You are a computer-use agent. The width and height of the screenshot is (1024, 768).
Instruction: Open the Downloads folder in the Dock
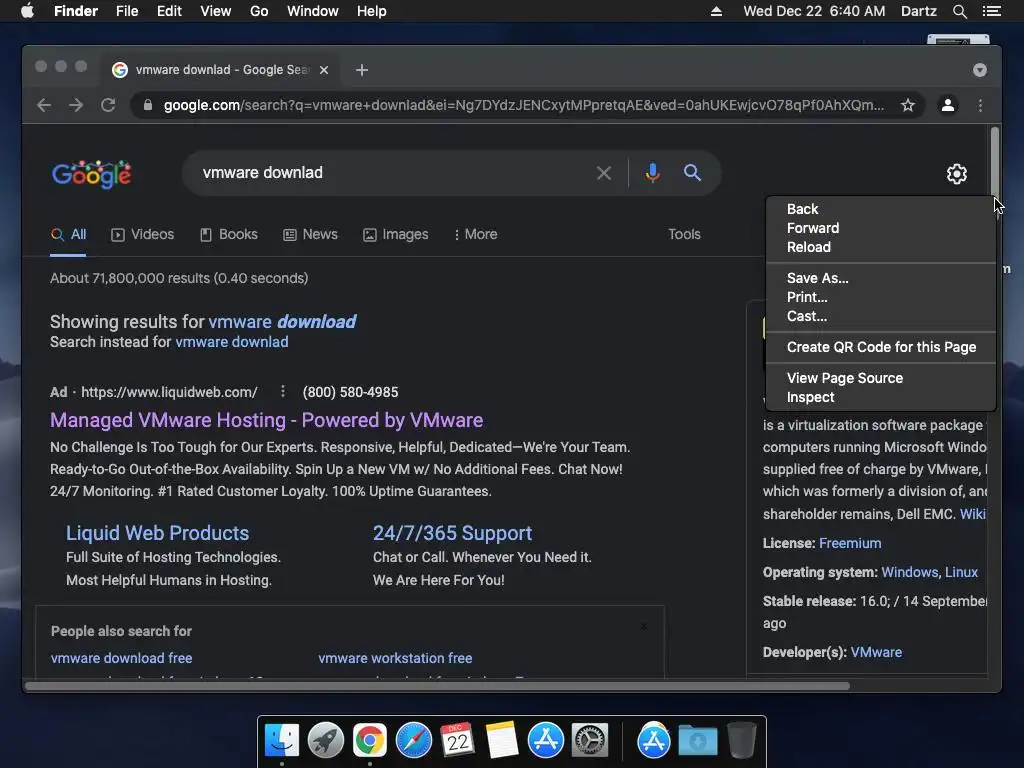click(697, 741)
